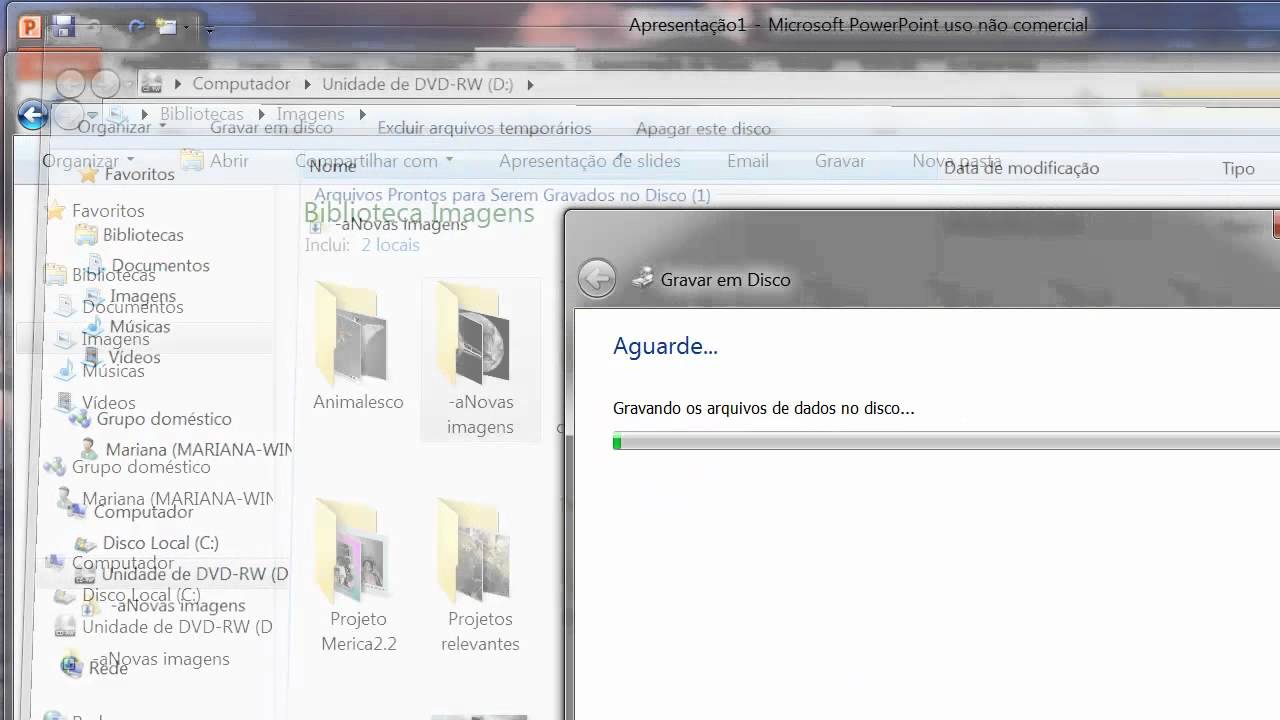The image size is (1280, 720).
Task: Collapse the Arquivos Prontos para Serem Gravados group
Action: [512, 195]
